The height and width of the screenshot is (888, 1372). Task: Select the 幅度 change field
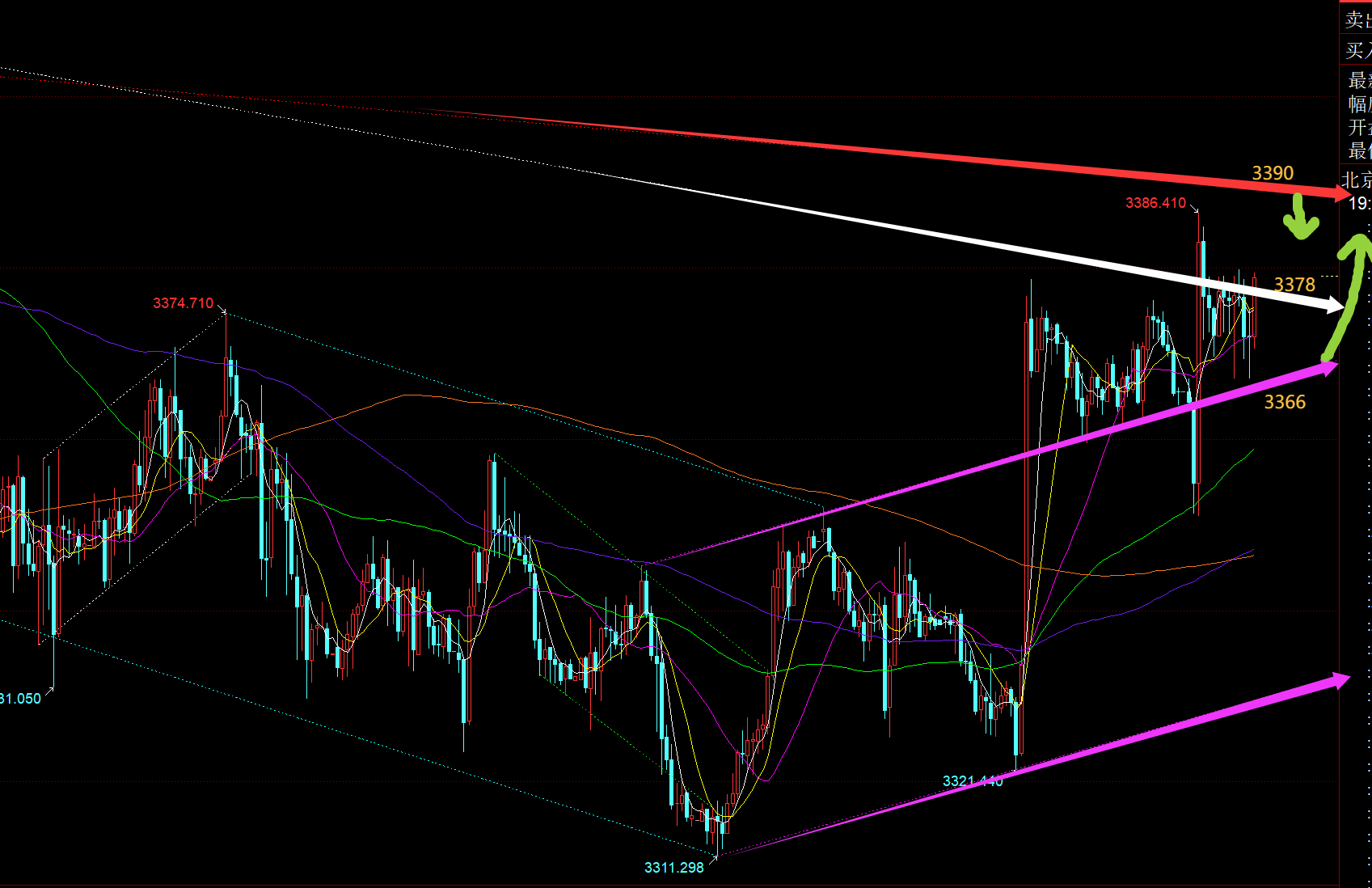(1358, 104)
